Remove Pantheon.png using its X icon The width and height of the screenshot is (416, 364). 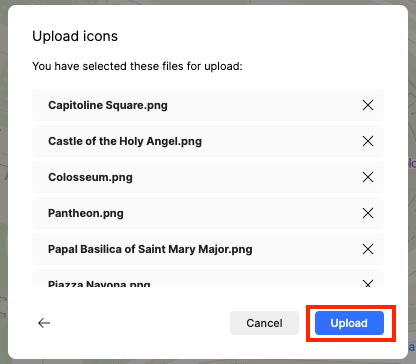click(368, 213)
